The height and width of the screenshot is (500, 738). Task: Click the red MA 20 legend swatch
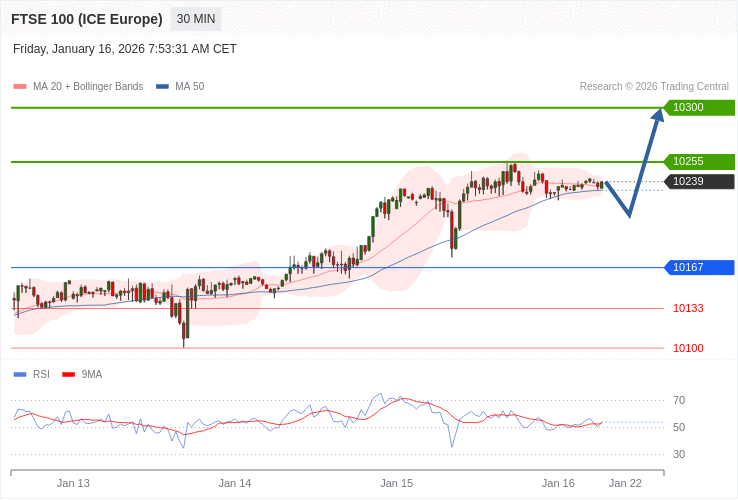(20, 87)
